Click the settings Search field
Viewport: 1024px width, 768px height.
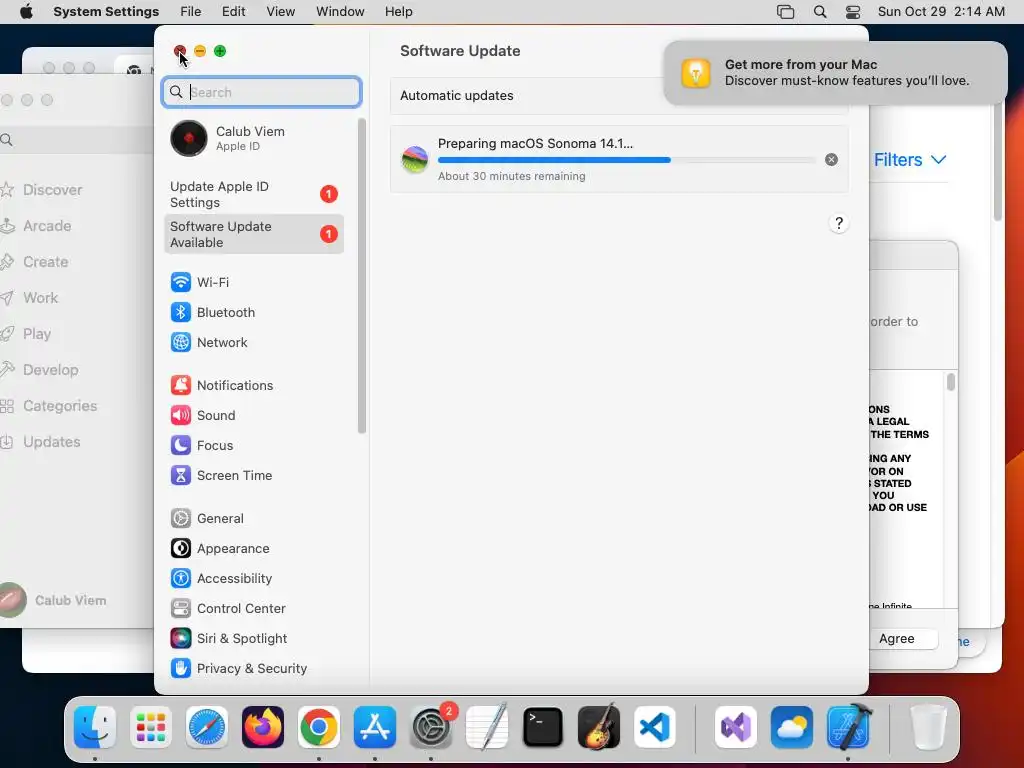[261, 92]
